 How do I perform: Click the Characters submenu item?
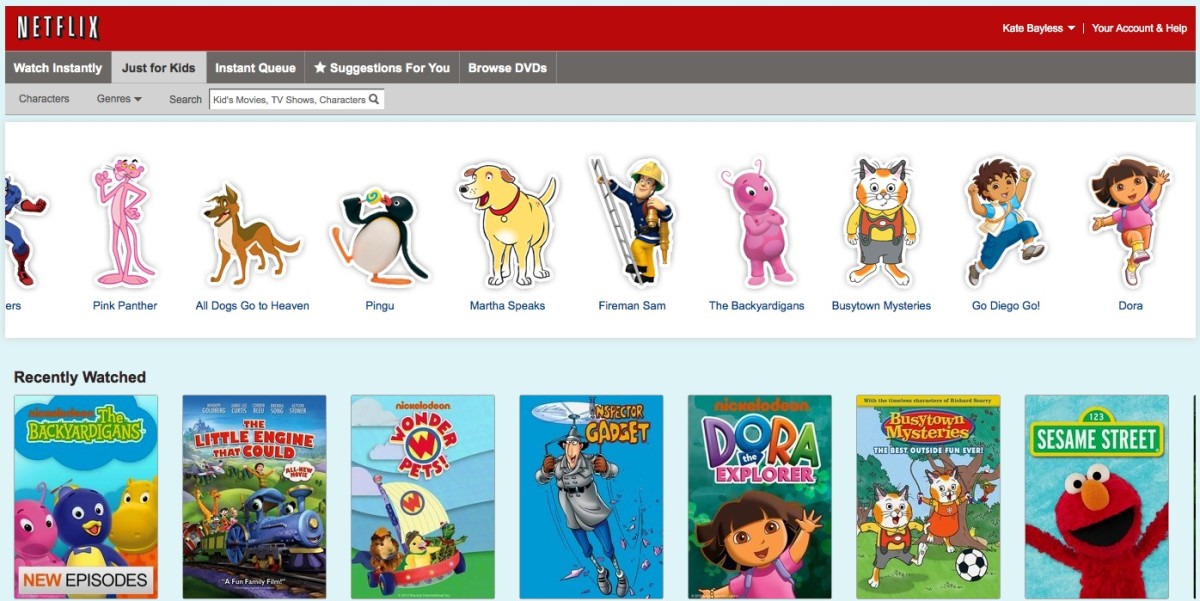point(44,99)
